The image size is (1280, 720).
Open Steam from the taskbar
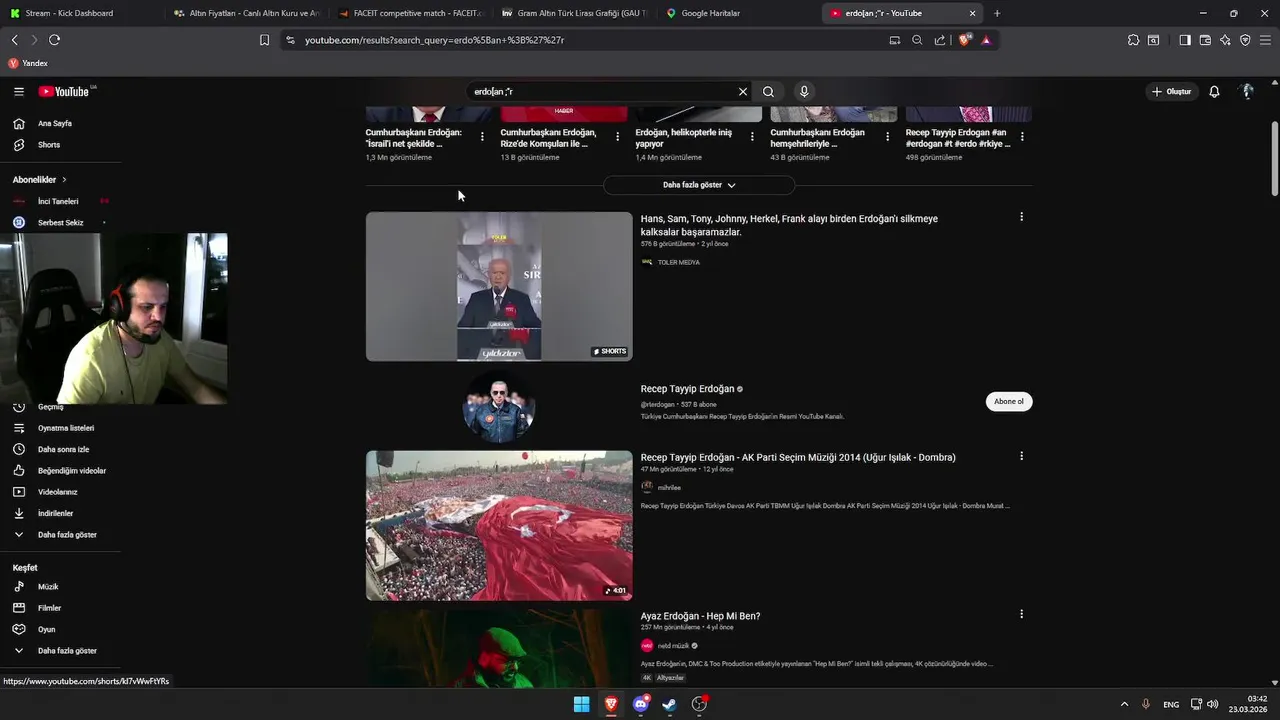click(x=670, y=704)
